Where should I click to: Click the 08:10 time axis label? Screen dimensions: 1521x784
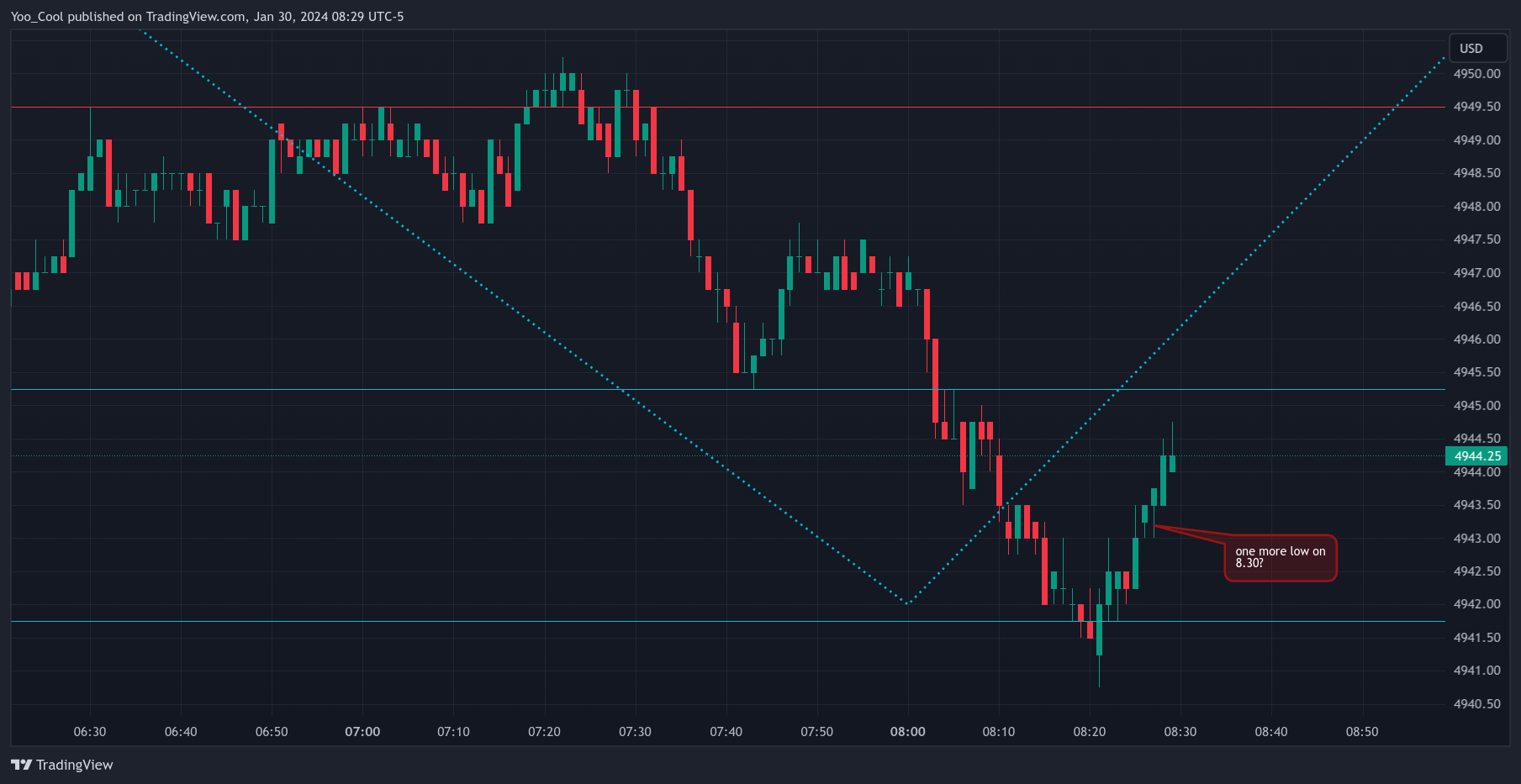(x=999, y=732)
